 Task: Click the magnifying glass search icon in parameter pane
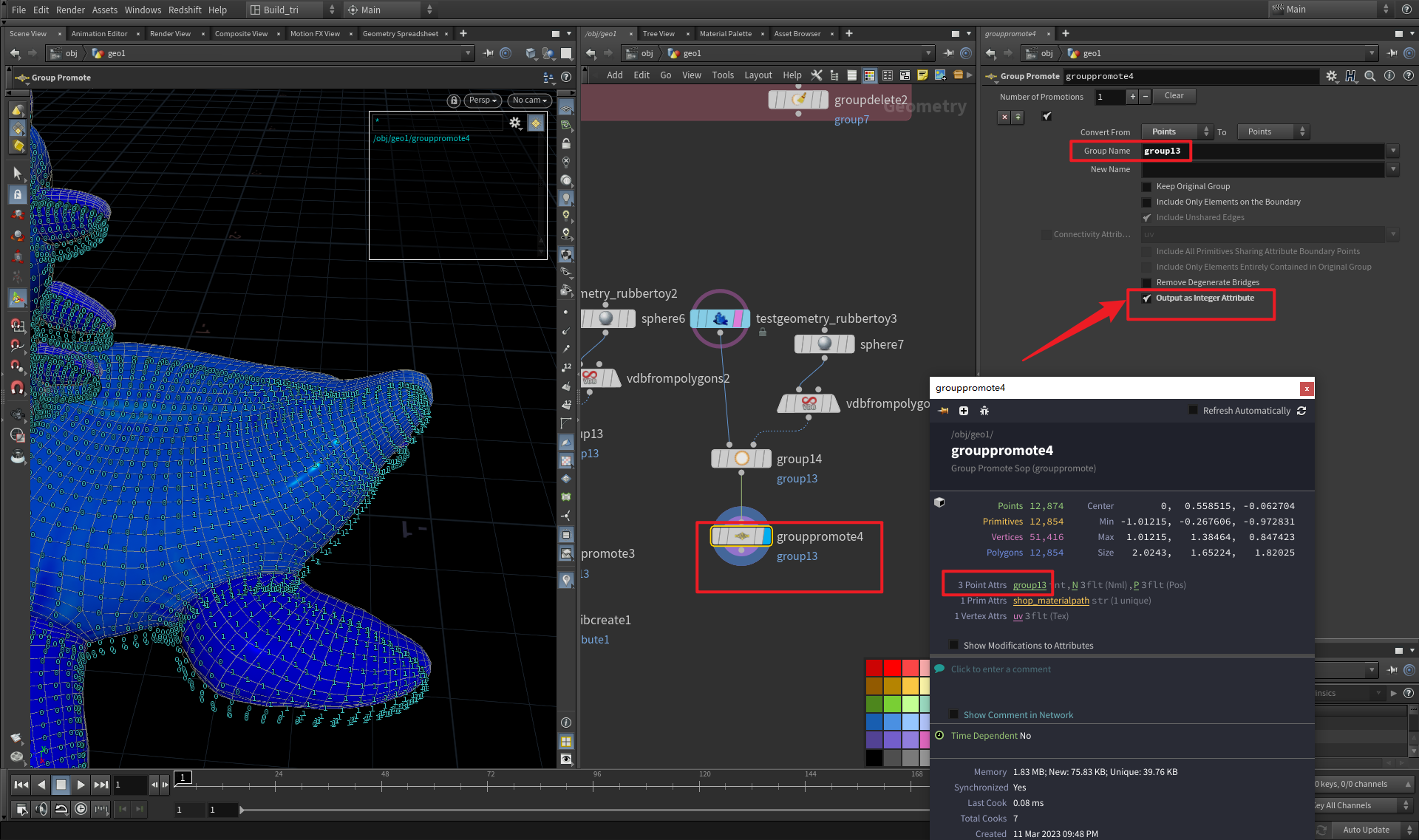point(1369,75)
